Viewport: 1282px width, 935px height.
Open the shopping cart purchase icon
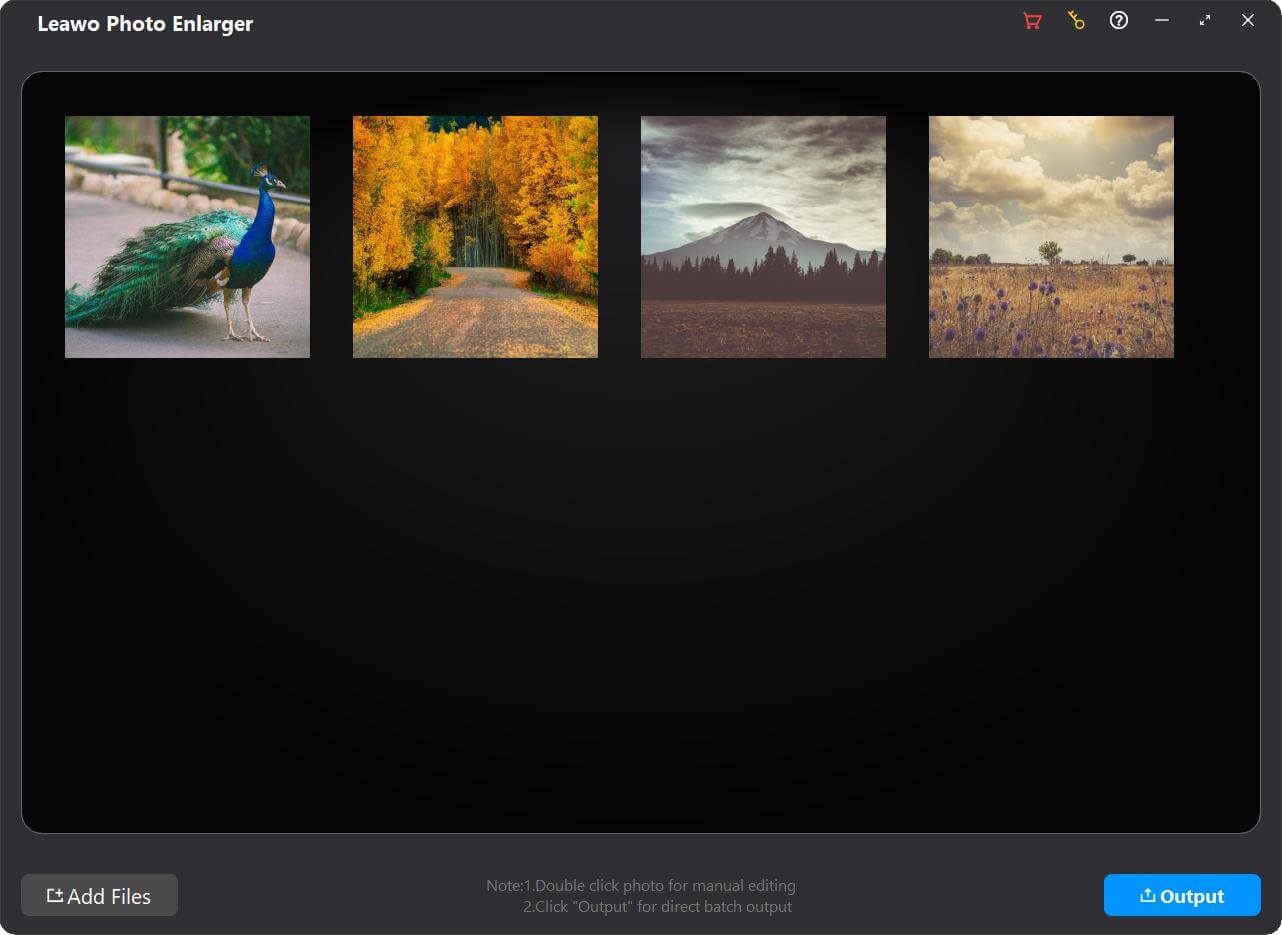click(1033, 21)
